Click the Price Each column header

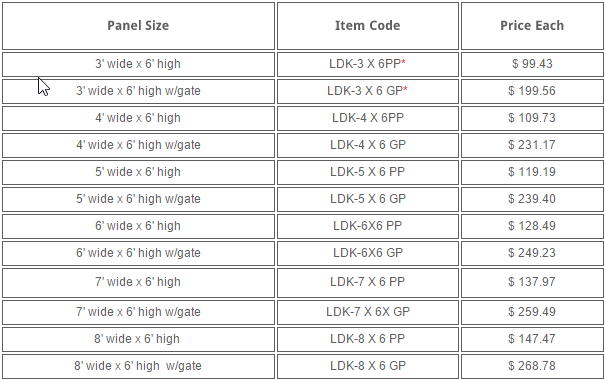pyautogui.click(x=532, y=26)
